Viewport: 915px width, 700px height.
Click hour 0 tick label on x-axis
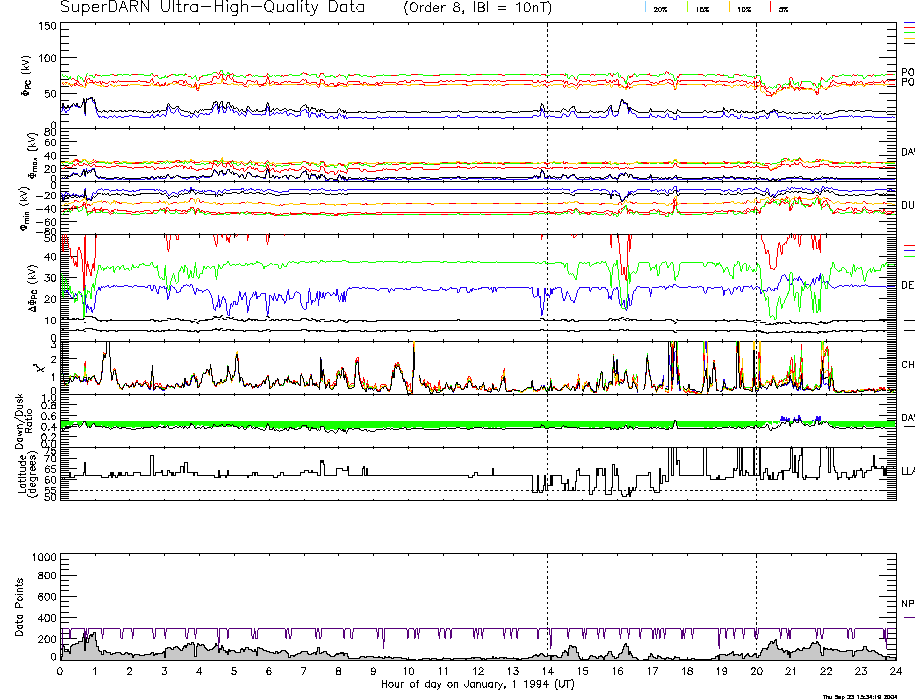[x=61, y=673]
